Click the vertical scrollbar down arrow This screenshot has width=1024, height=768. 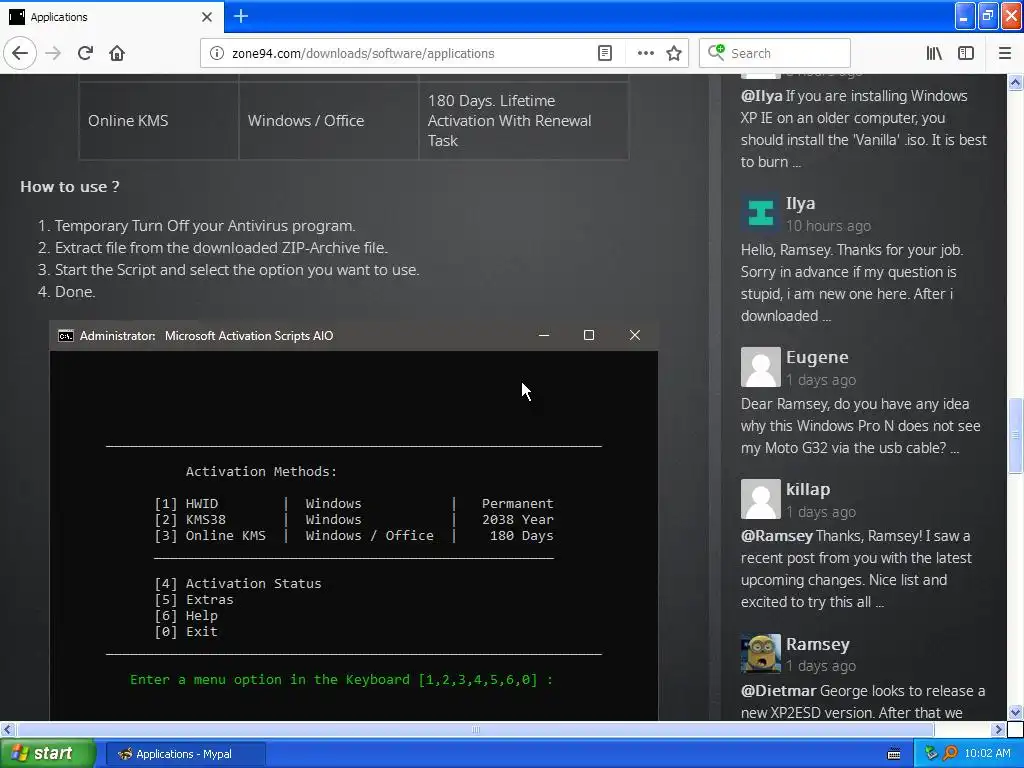click(1016, 712)
